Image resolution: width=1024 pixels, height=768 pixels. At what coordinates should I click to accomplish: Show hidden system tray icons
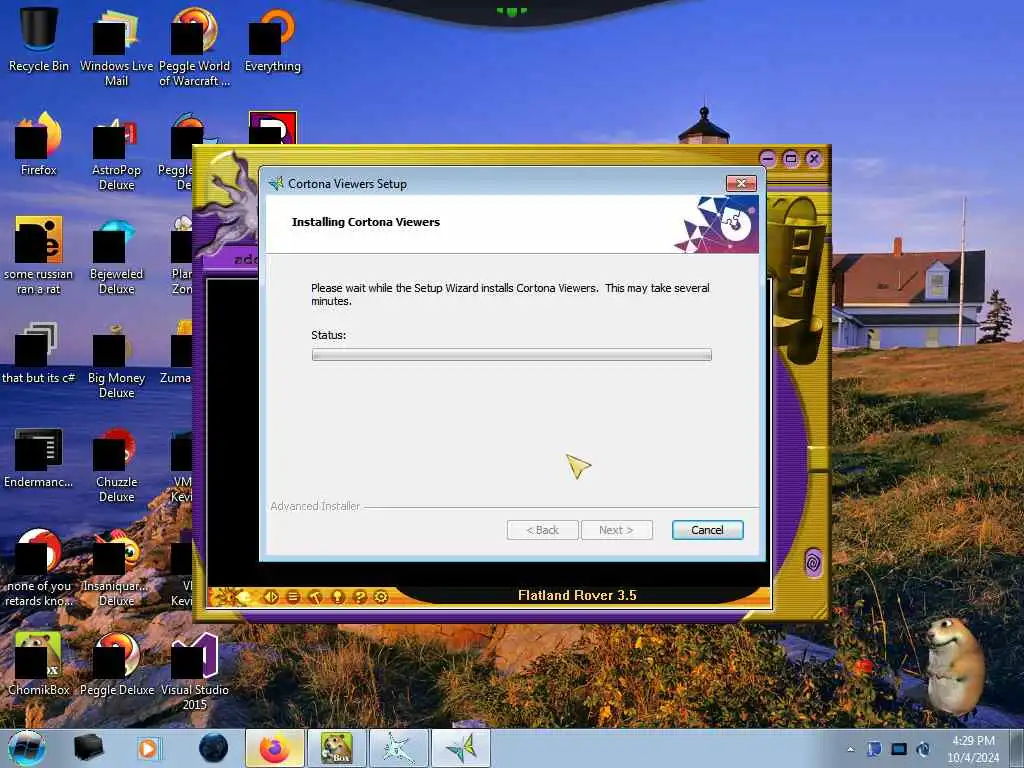(850, 749)
